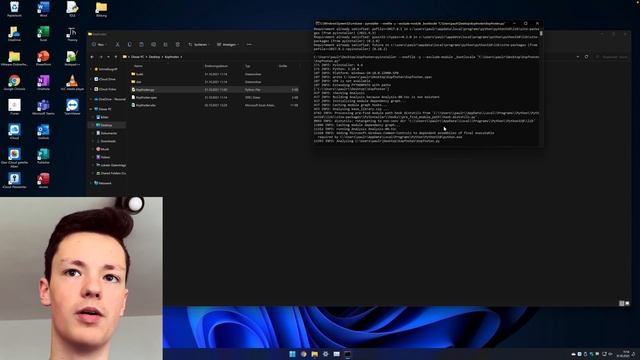640x360 pixels.
Task: Switch Explorer to details view toggle
Action: coord(622,303)
